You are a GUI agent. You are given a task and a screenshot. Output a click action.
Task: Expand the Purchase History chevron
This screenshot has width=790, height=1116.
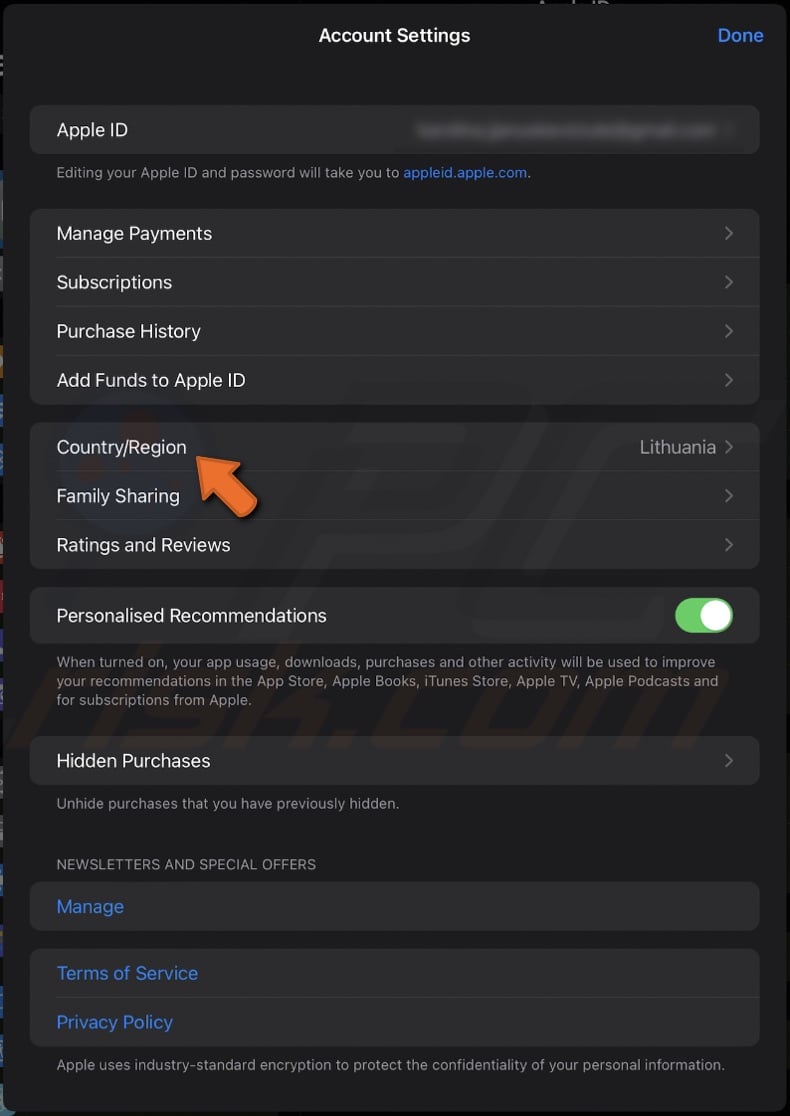click(x=728, y=331)
